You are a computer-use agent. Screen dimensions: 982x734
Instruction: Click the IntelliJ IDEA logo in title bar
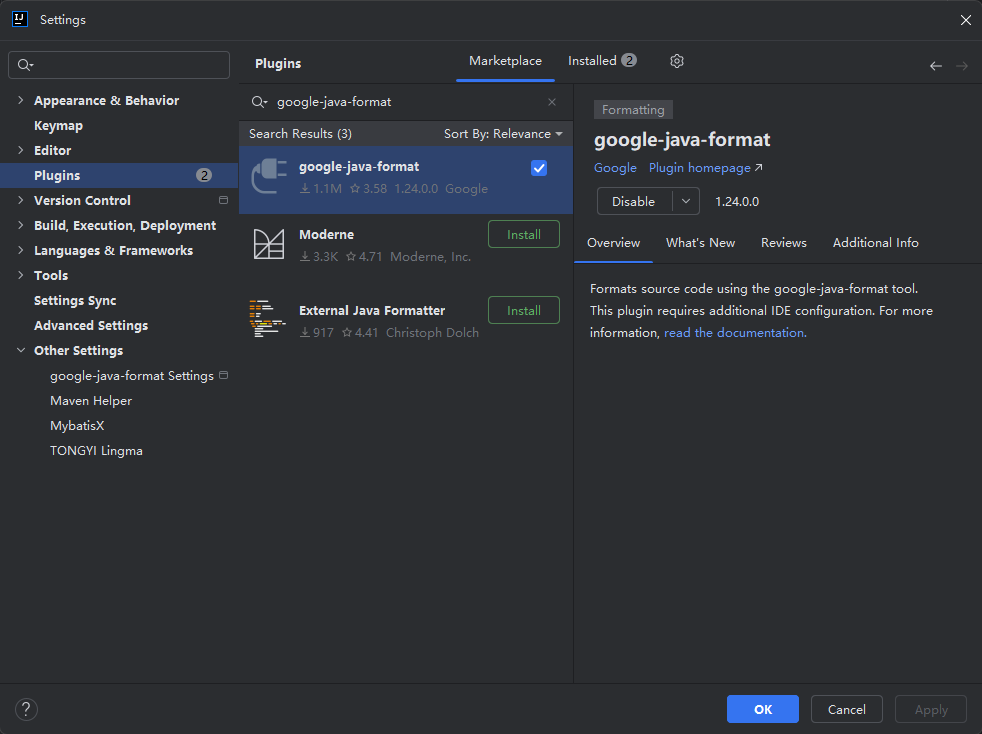coord(20,19)
